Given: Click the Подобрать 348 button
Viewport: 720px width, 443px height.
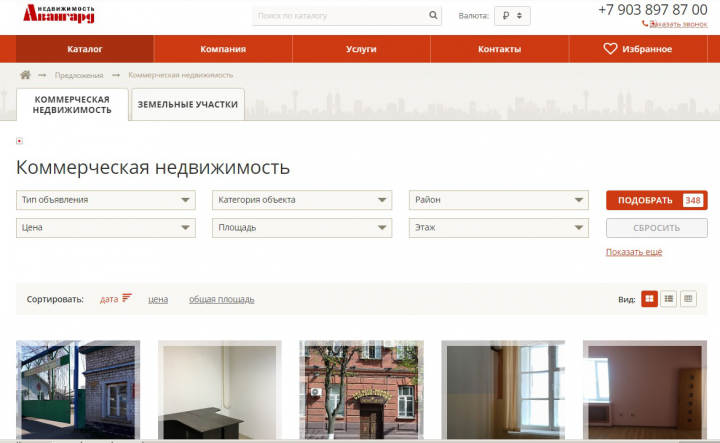Looking at the screenshot, I should (657, 200).
